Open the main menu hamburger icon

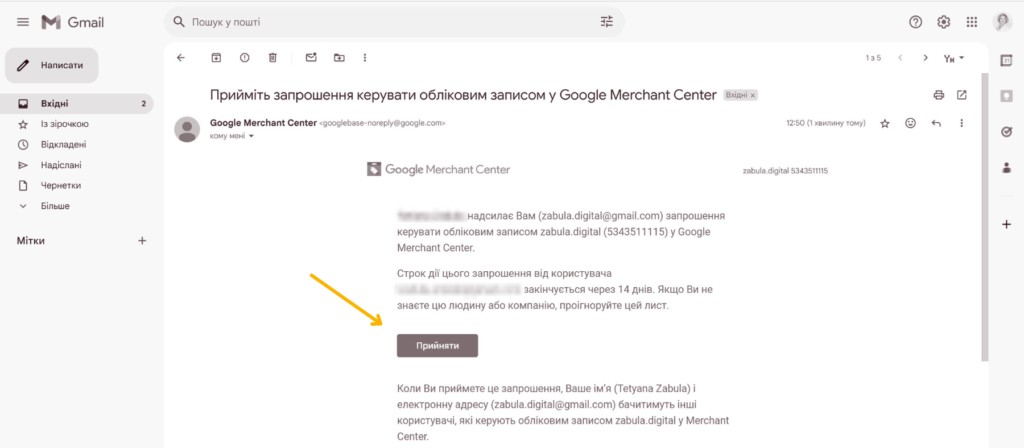(23, 22)
